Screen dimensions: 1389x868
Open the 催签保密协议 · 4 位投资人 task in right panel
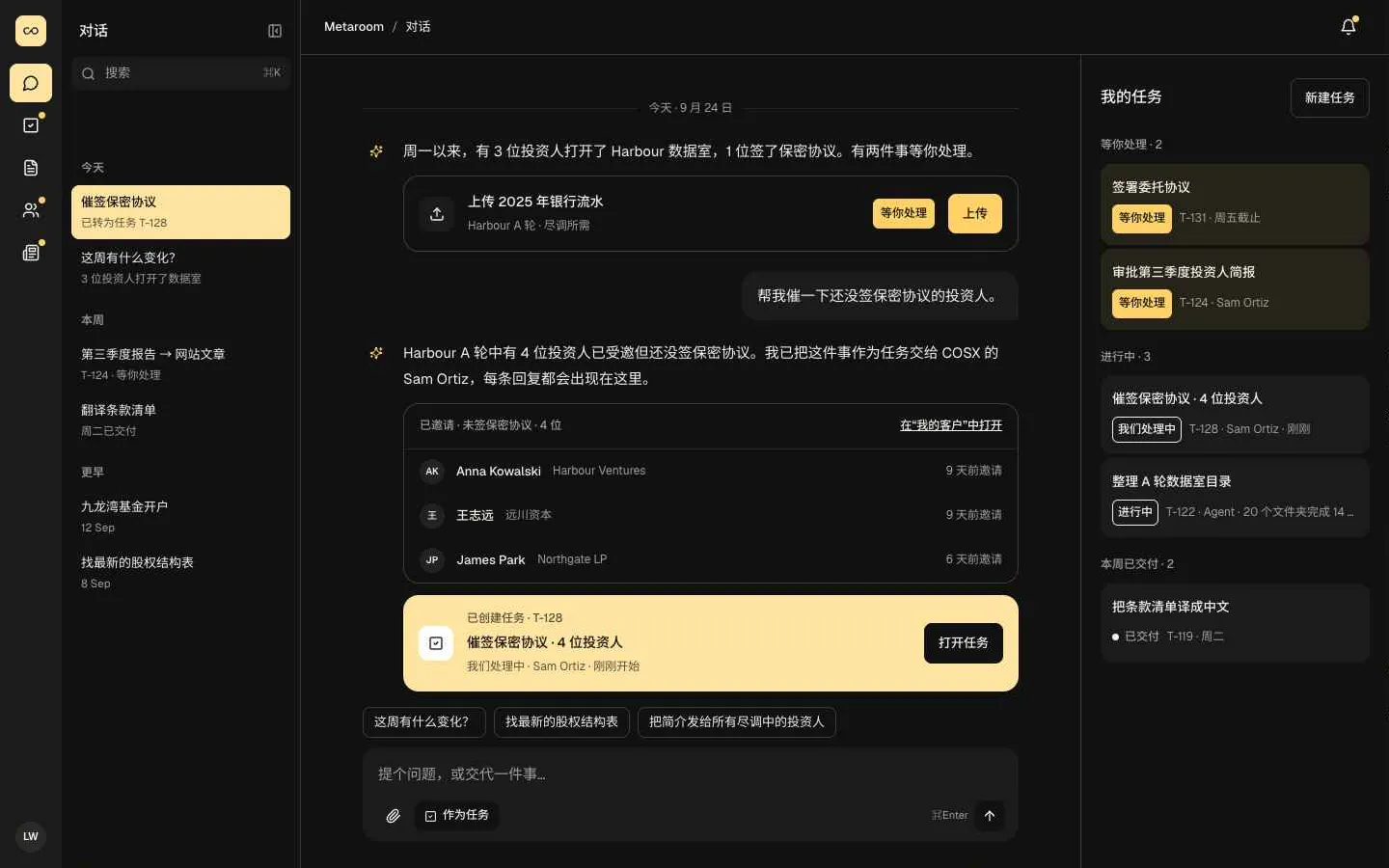tap(1235, 415)
